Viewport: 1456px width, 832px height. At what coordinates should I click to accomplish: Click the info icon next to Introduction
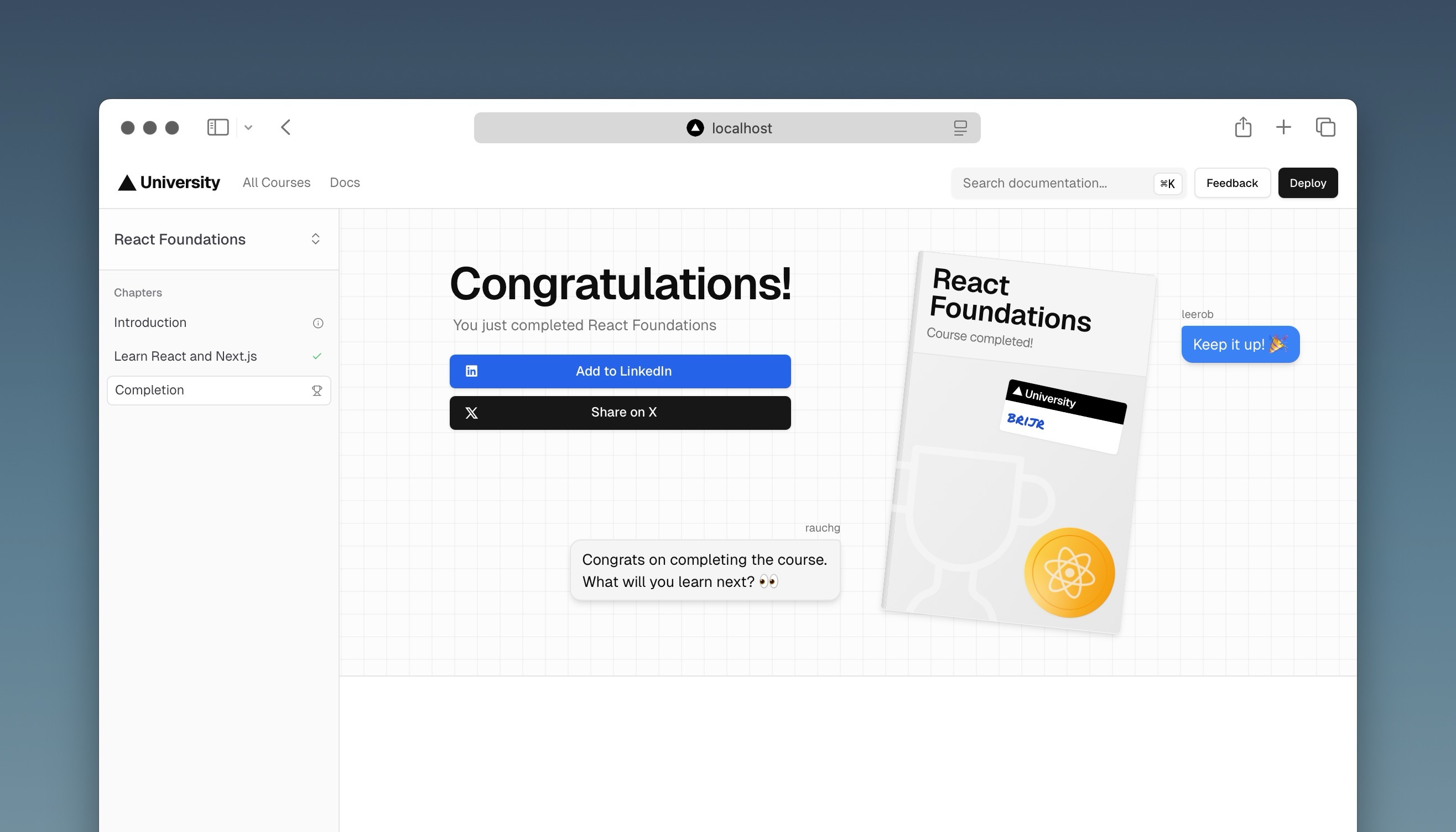[318, 324]
